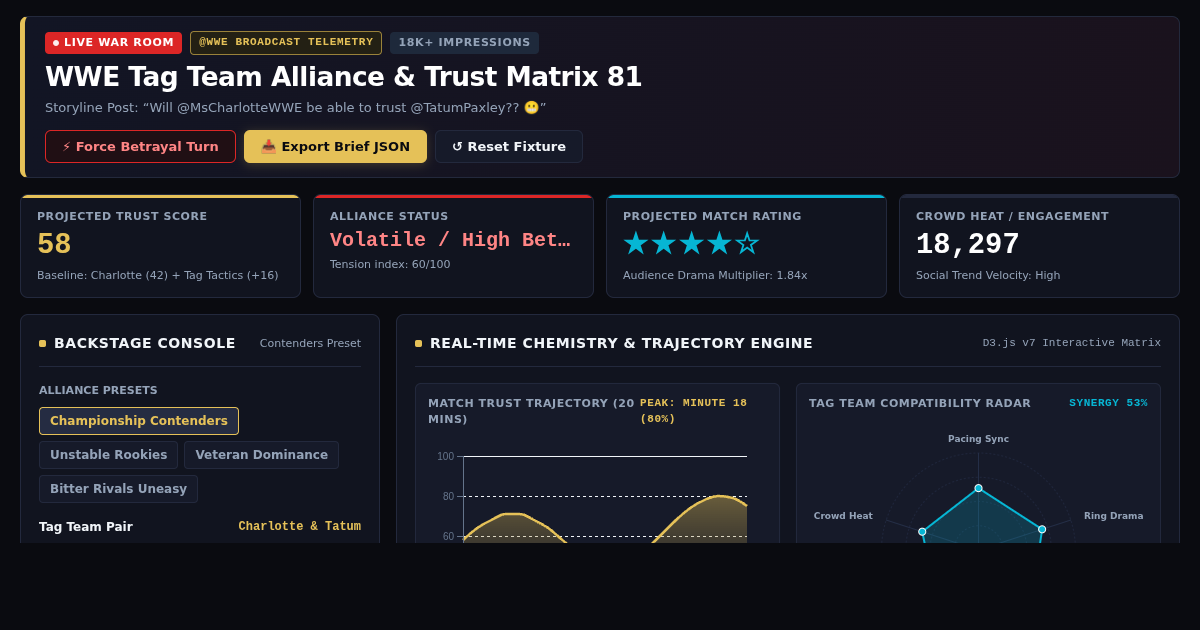Viewport: 1200px width, 630px height.
Task: Click the D3.js v7 Interactive Matrix label
Action: pos(1072,343)
